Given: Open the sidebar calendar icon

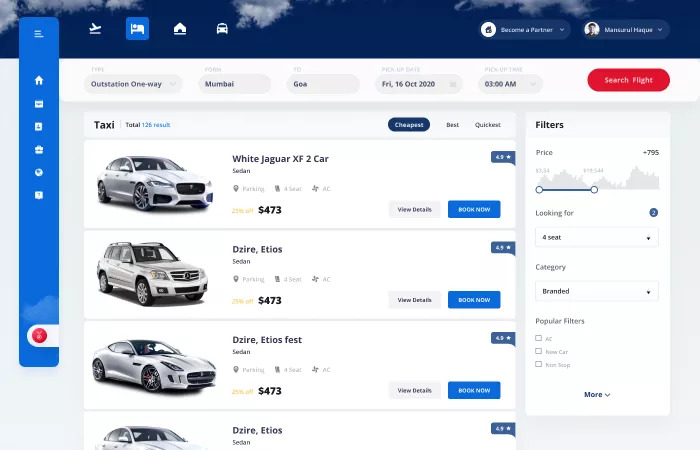Looking at the screenshot, I should [39, 104].
